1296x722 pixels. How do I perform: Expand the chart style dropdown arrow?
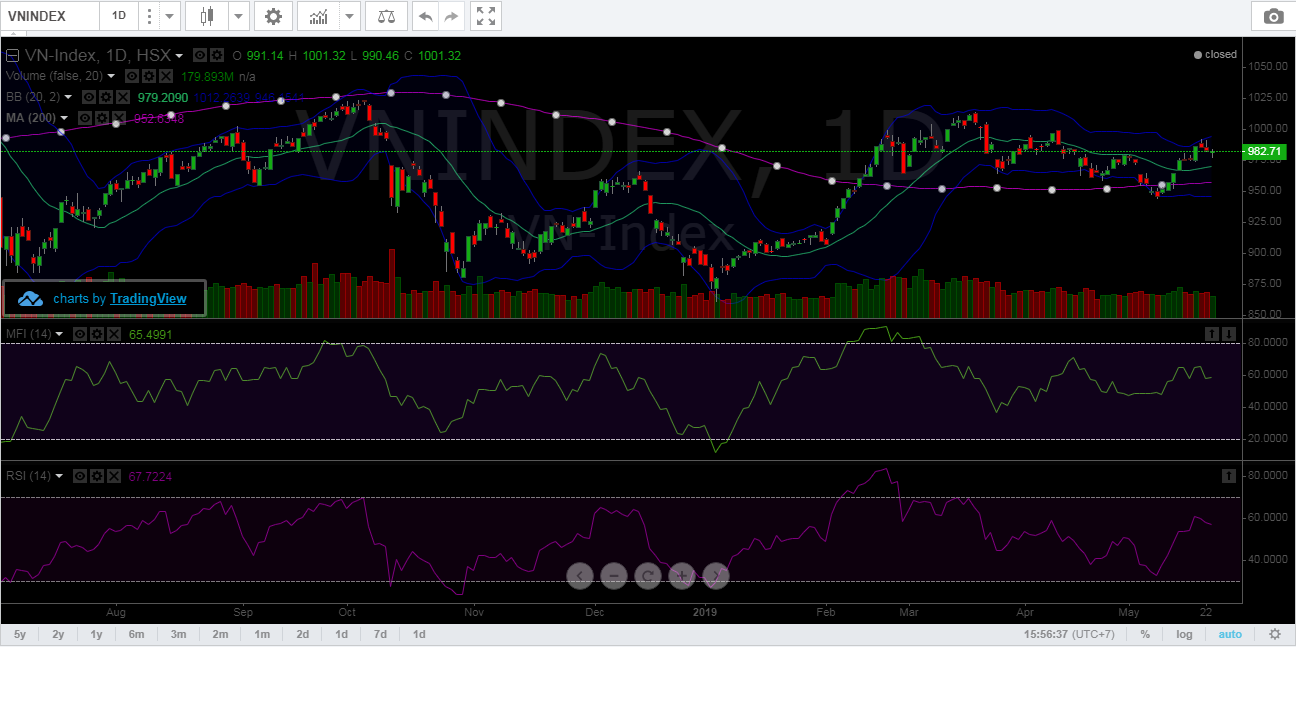tap(238, 16)
